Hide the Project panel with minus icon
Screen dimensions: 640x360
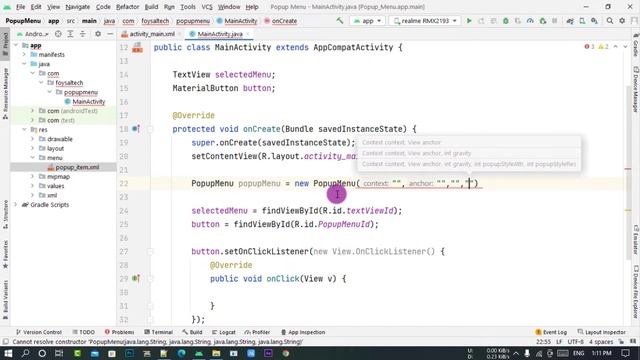point(110,34)
